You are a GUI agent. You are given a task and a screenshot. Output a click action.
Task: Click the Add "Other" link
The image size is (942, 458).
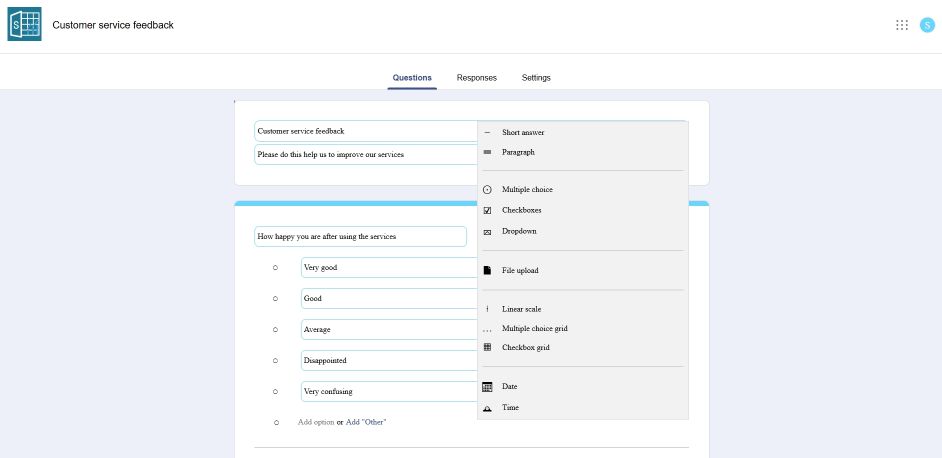click(x=366, y=422)
